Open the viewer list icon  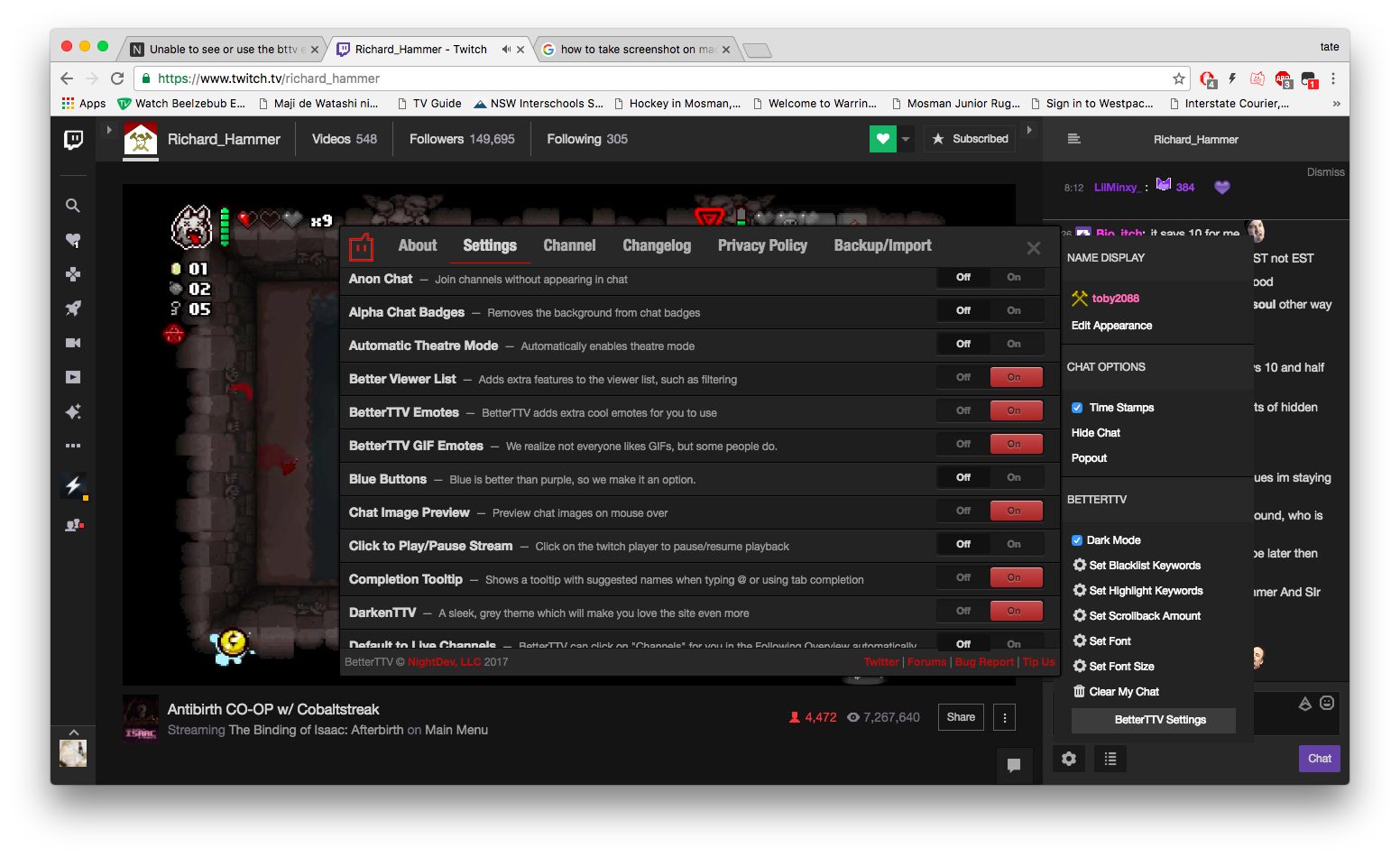click(1110, 759)
